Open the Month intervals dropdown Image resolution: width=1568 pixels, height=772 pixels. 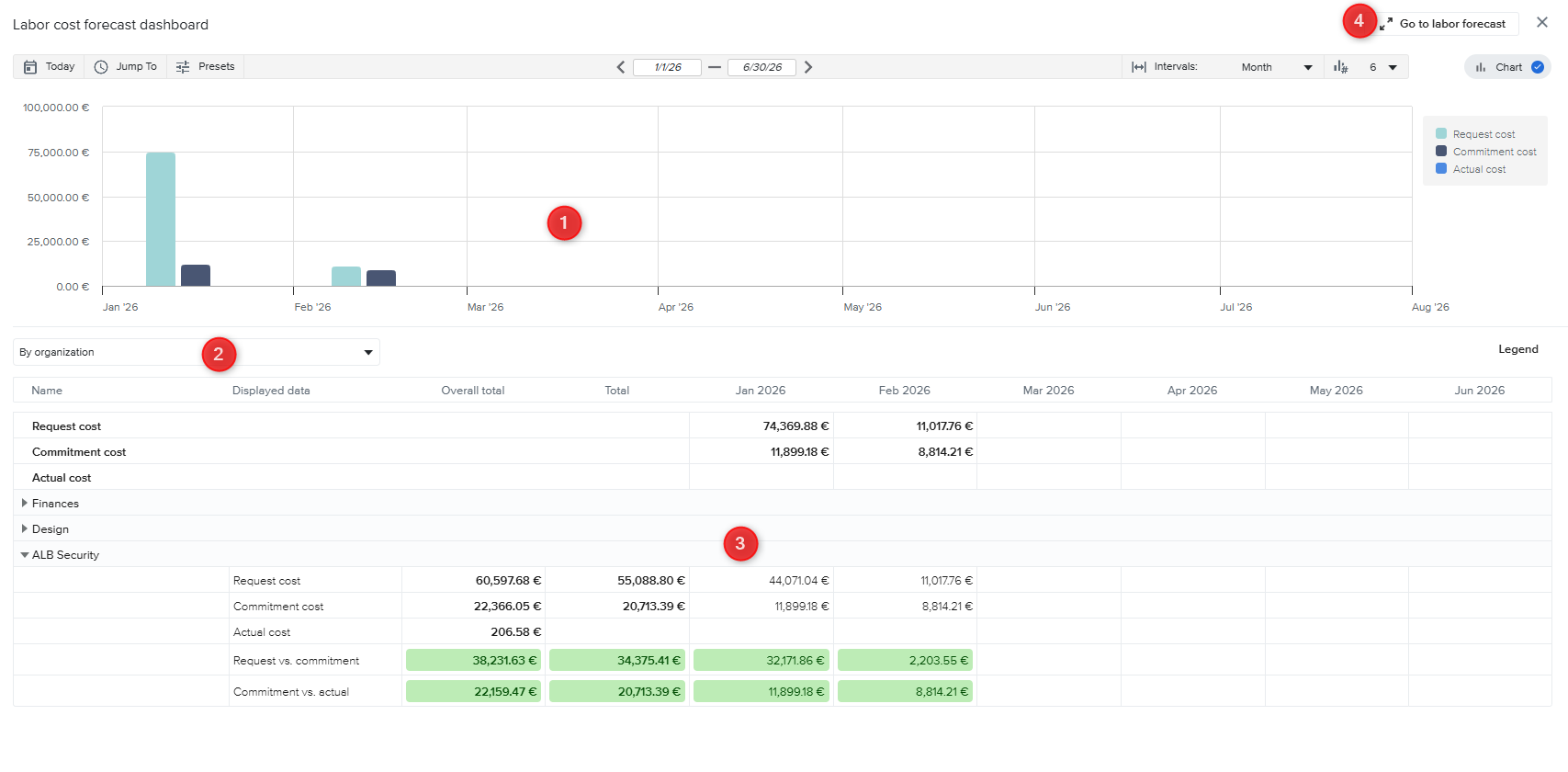tap(1276, 67)
